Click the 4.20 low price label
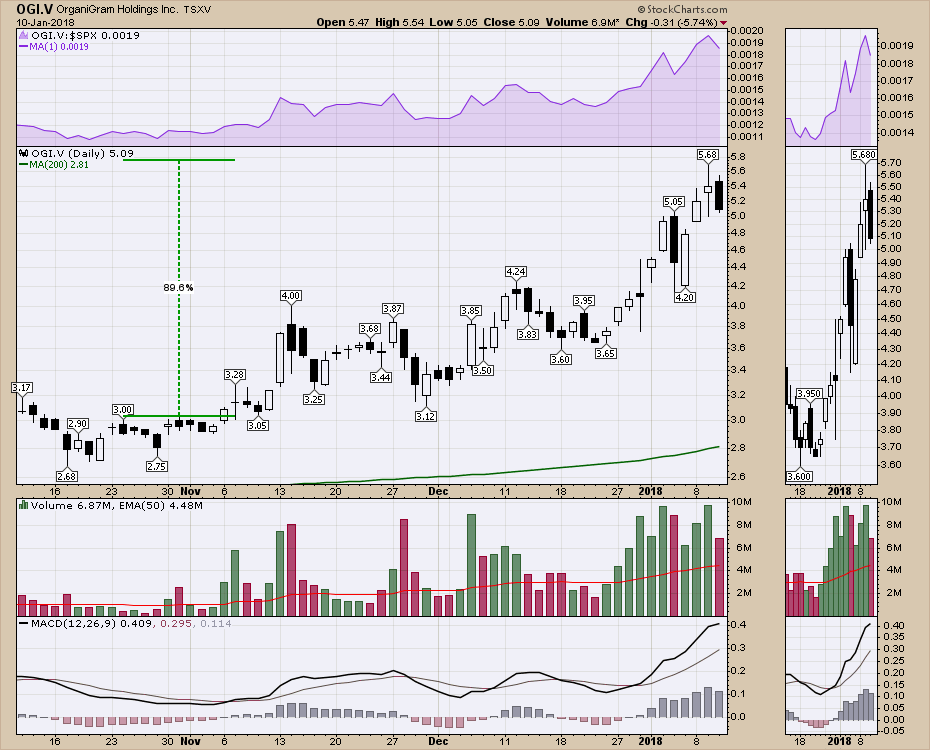This screenshot has height=750, width=930. pos(685,297)
